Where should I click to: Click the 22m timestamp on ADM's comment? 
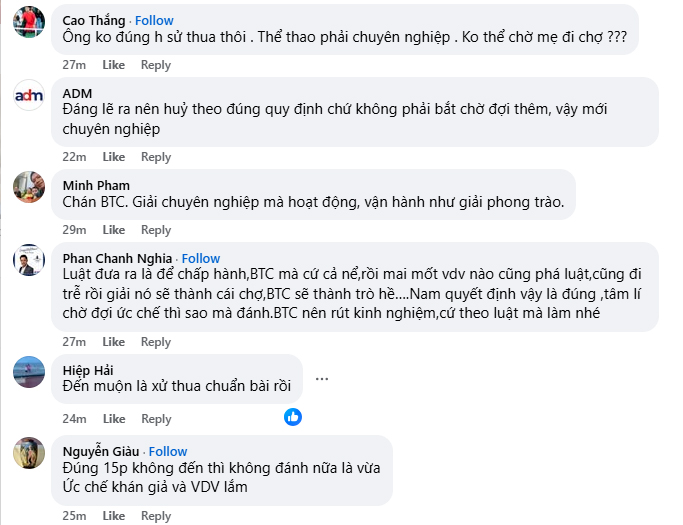pos(75,157)
